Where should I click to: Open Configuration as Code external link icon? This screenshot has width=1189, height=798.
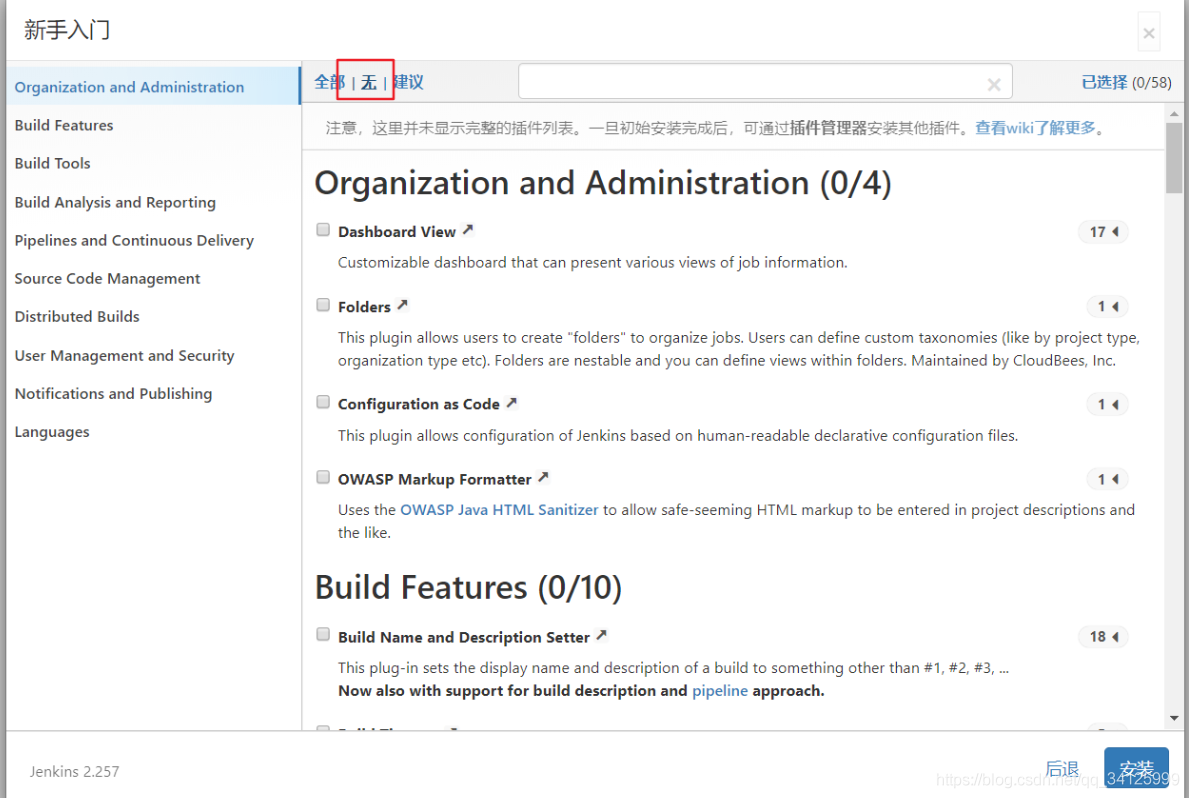512,403
